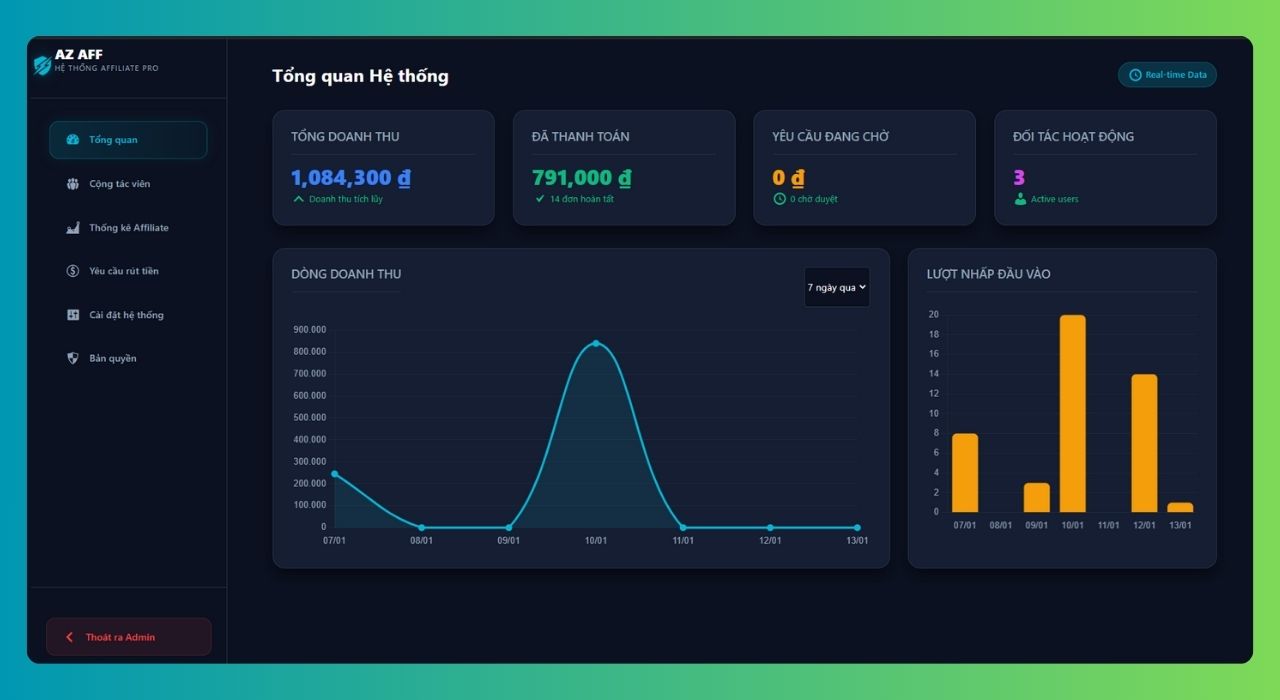Select the settings icon for Cài đặt hệ thống
Image resolution: width=1280 pixels, height=700 pixels.
[x=72, y=314]
